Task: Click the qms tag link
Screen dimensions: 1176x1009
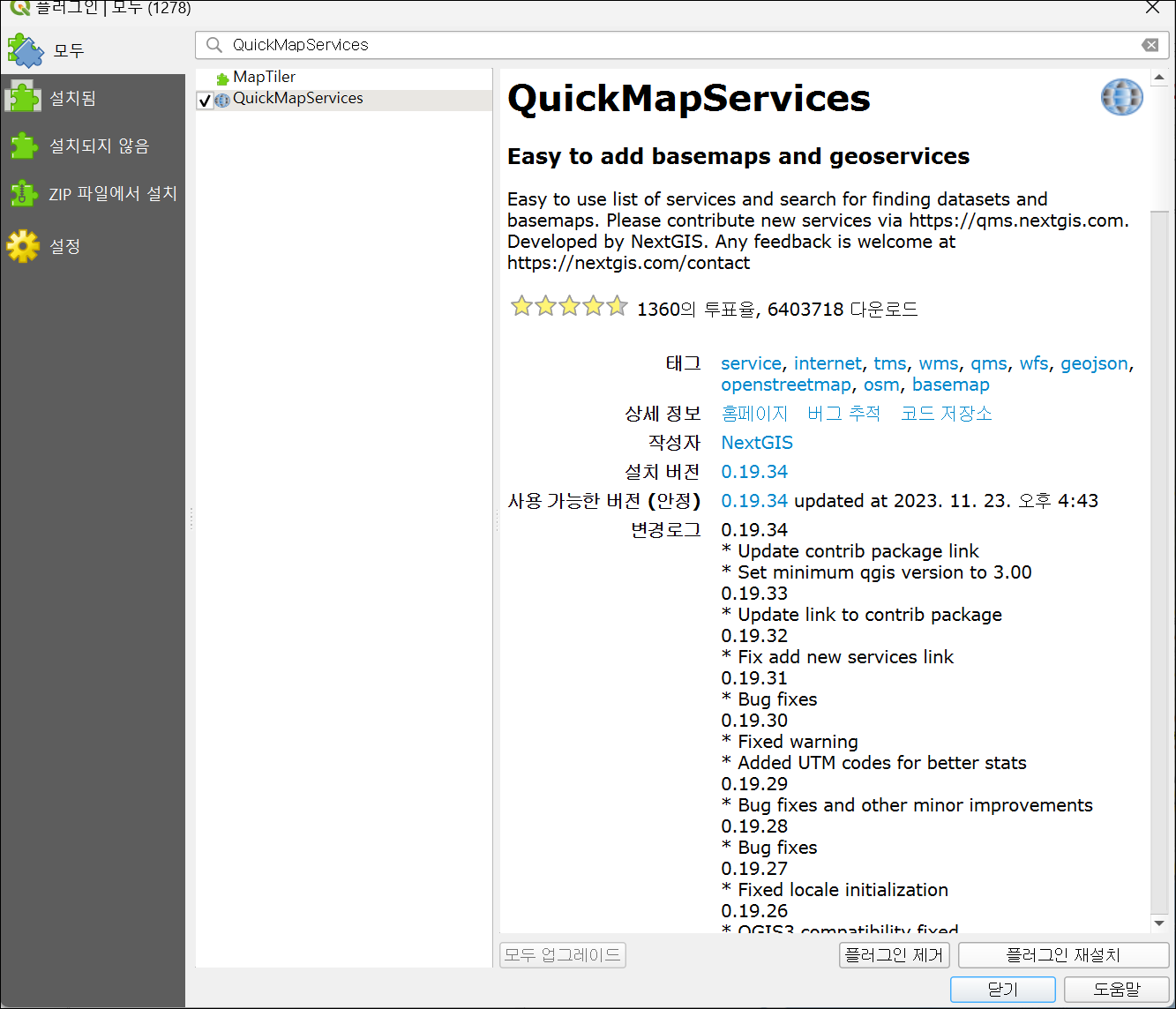Action: pos(989,363)
